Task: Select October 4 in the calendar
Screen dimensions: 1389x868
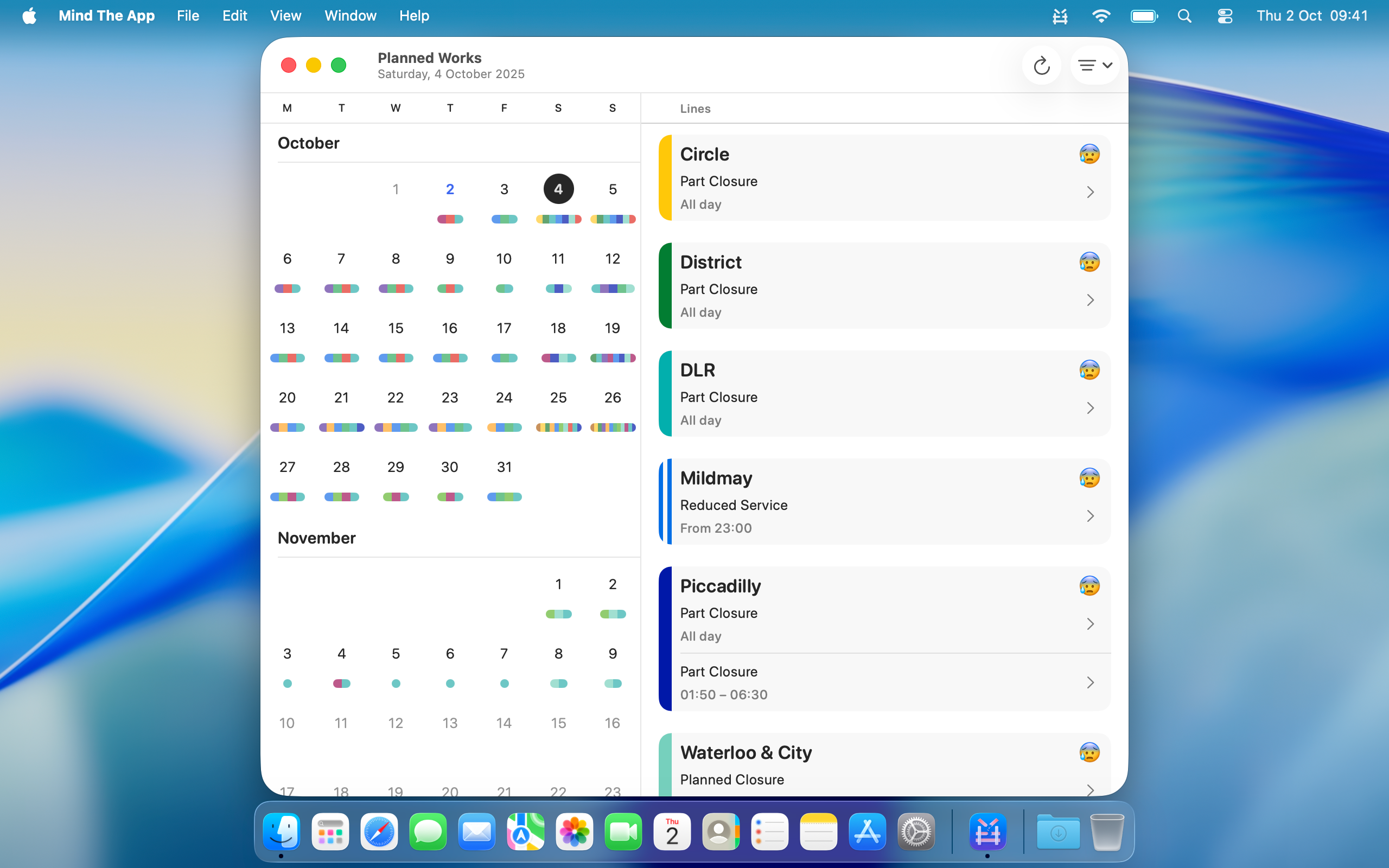Action: click(558, 189)
